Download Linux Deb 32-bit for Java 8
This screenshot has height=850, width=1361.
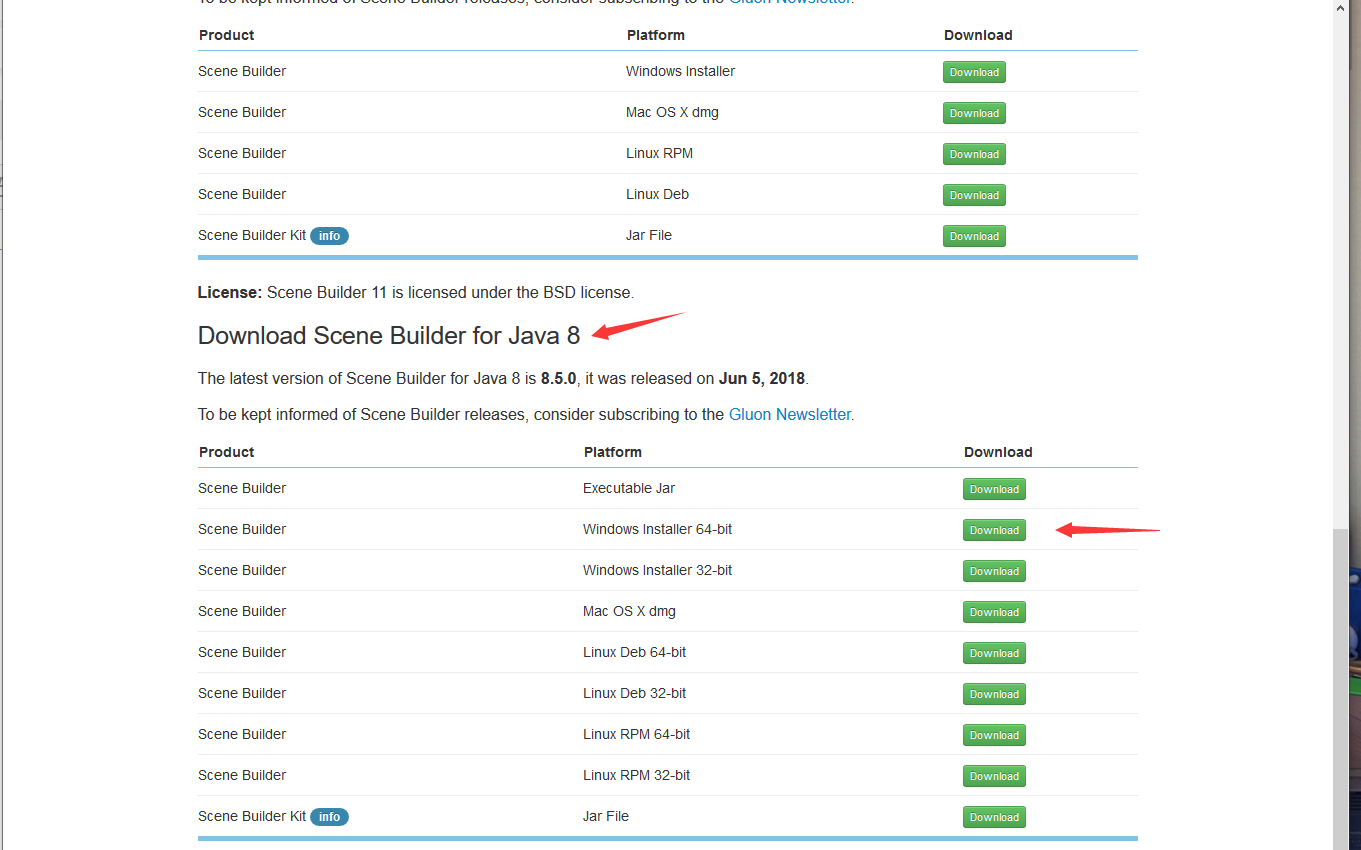pyautogui.click(x=993, y=693)
